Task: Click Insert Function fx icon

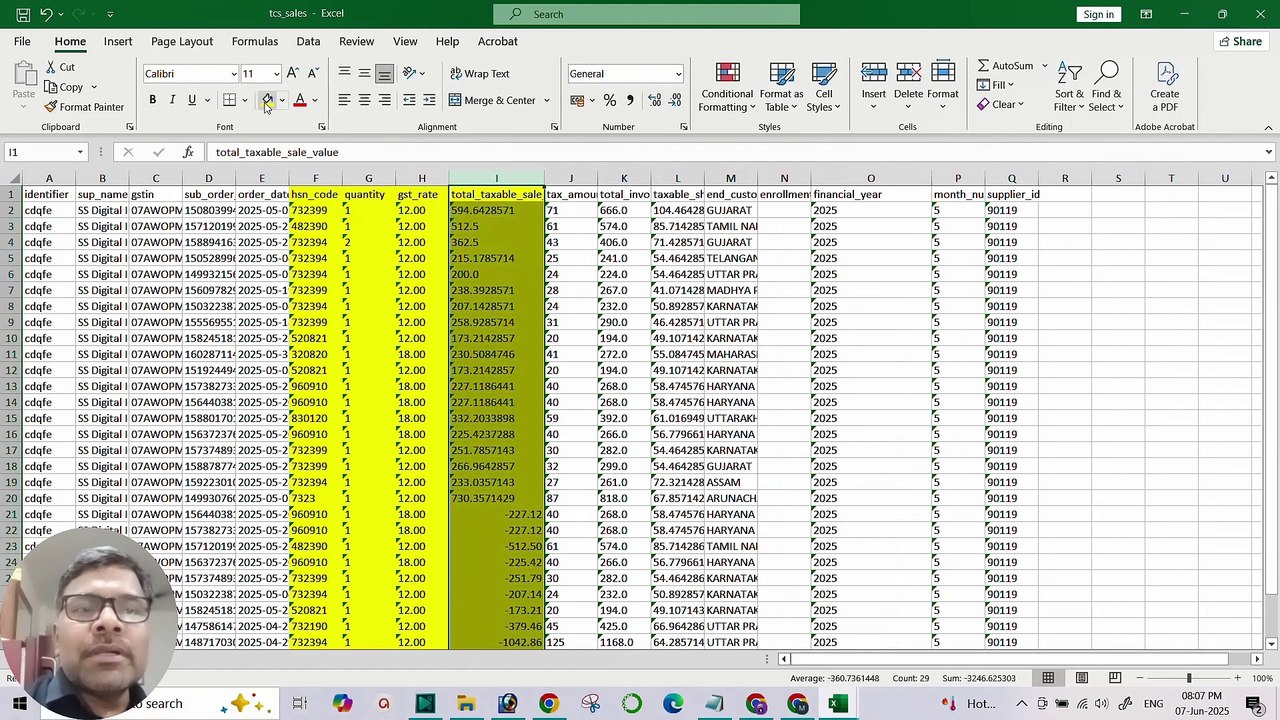Action: tap(188, 152)
